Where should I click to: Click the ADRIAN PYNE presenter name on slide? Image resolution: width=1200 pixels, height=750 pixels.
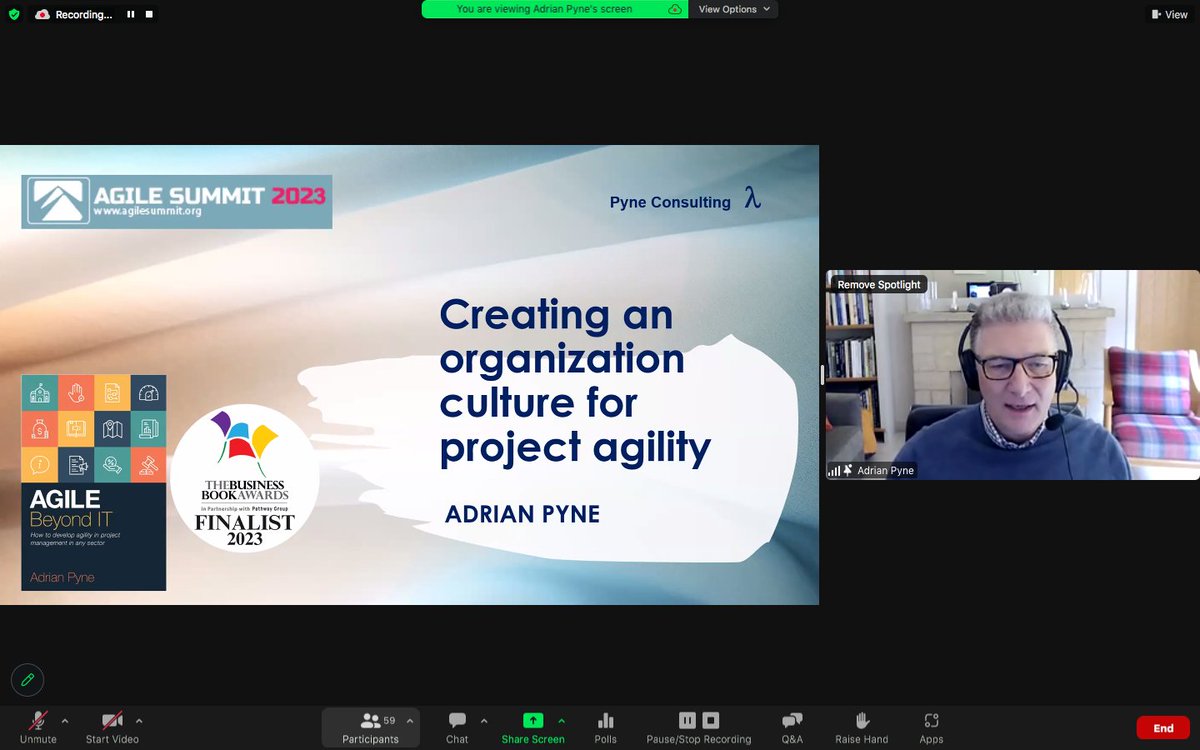522,514
